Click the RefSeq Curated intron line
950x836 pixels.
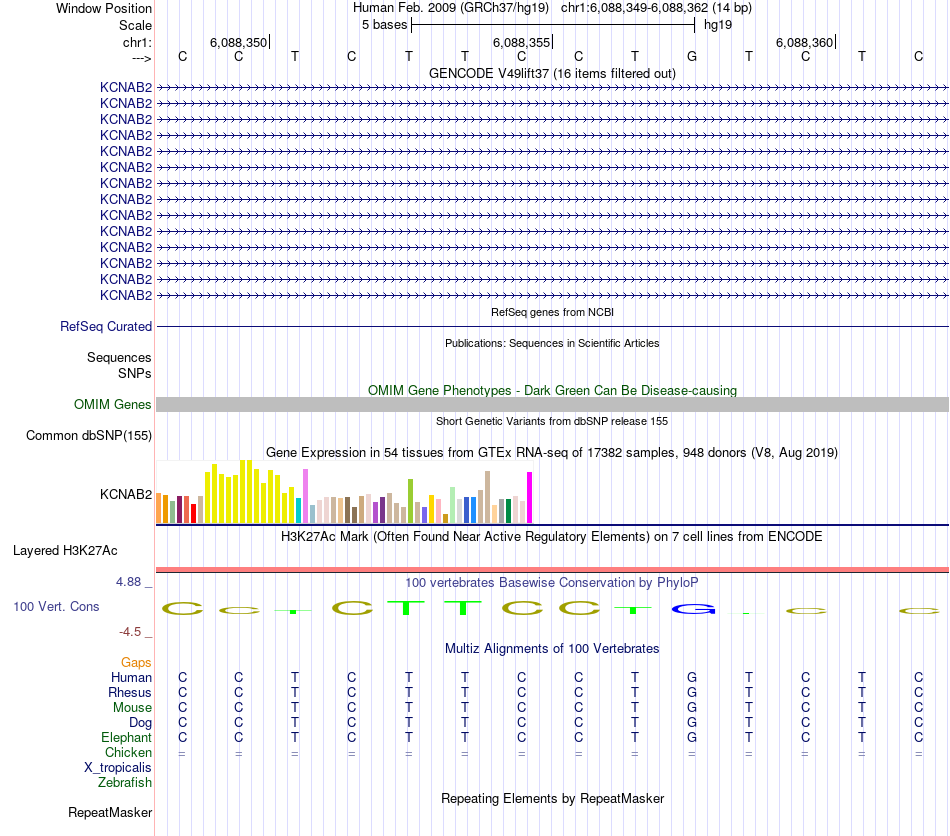(x=553, y=327)
